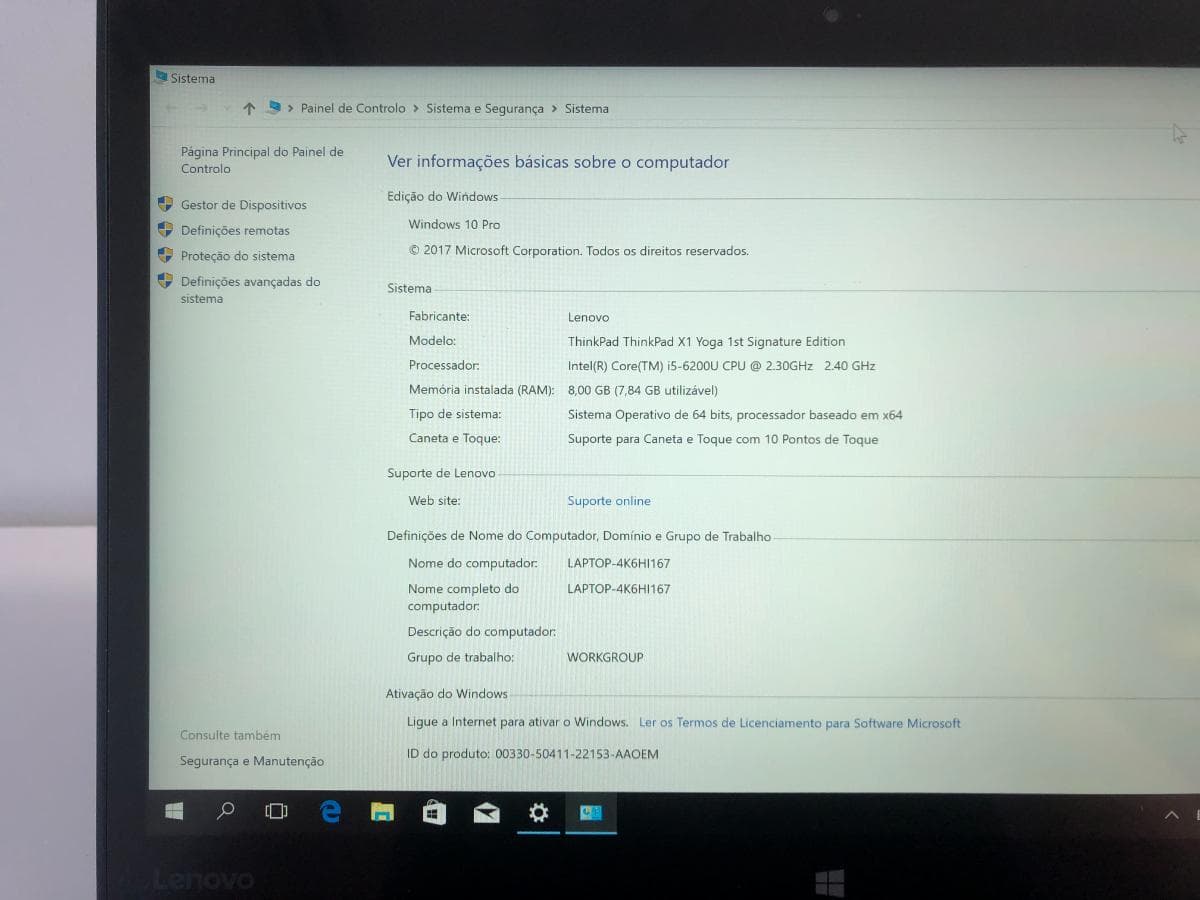Open Ler os Termos de Licenciamento link
This screenshot has width=1200, height=900.
click(800, 723)
